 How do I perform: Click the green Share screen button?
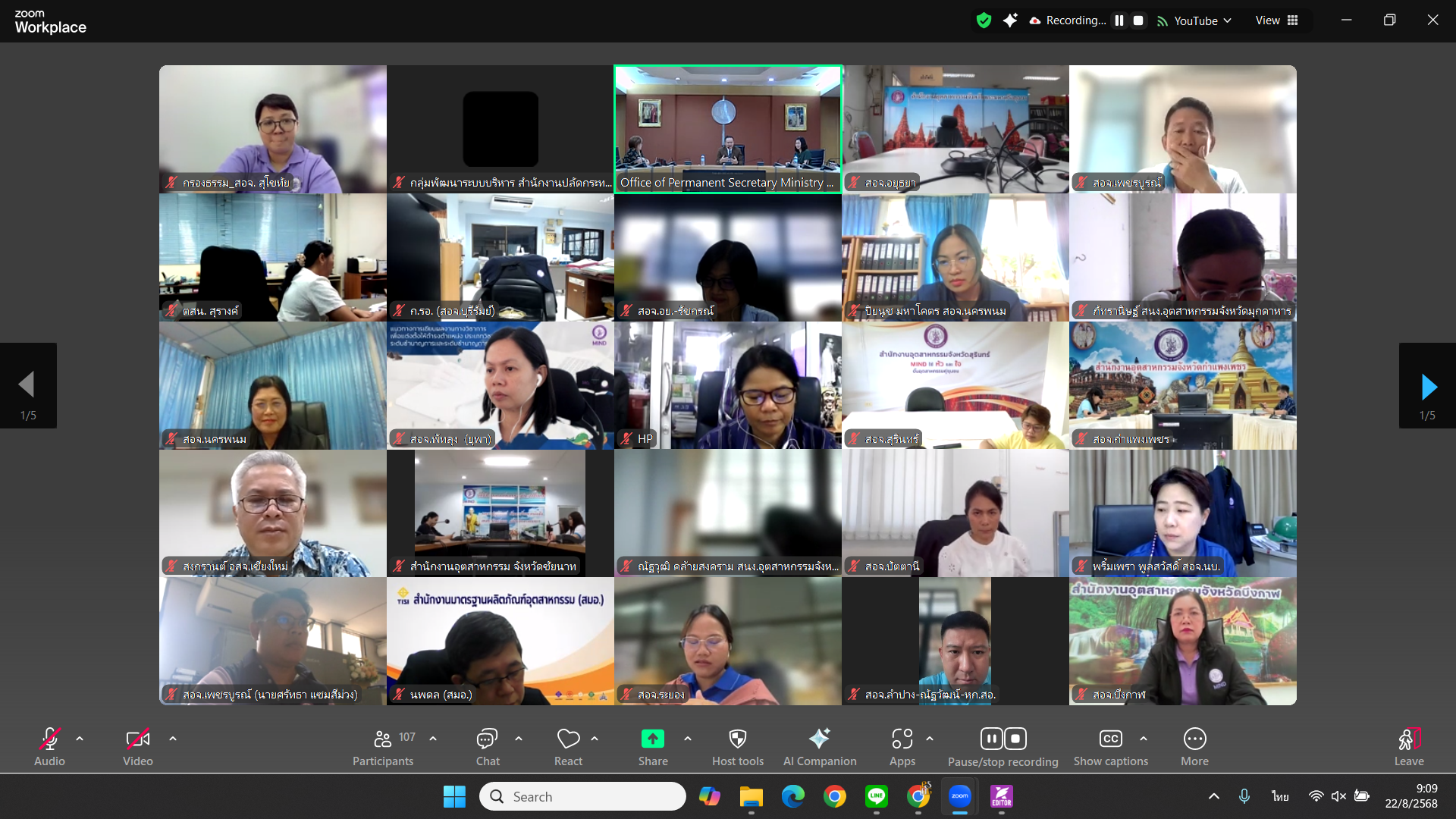click(652, 739)
